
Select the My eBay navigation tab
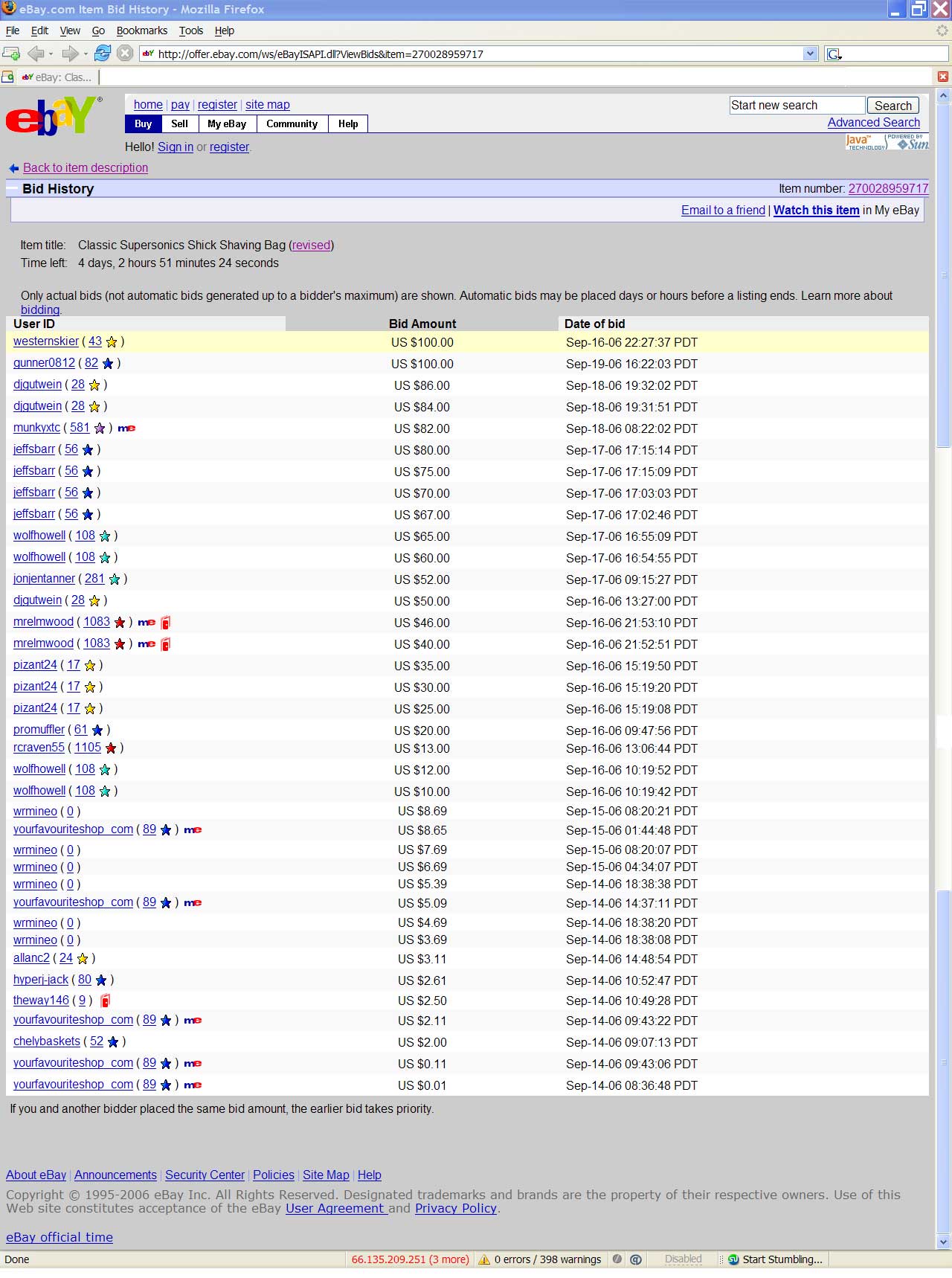(227, 124)
